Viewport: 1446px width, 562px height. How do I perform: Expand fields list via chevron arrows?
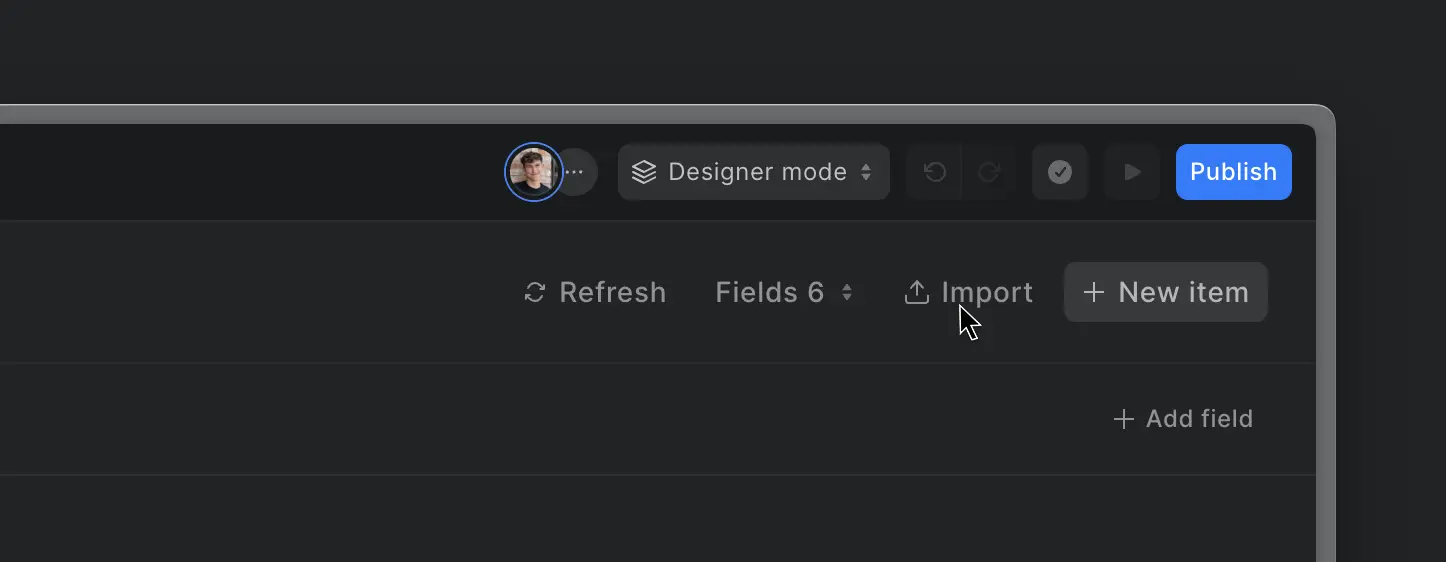[847, 292]
